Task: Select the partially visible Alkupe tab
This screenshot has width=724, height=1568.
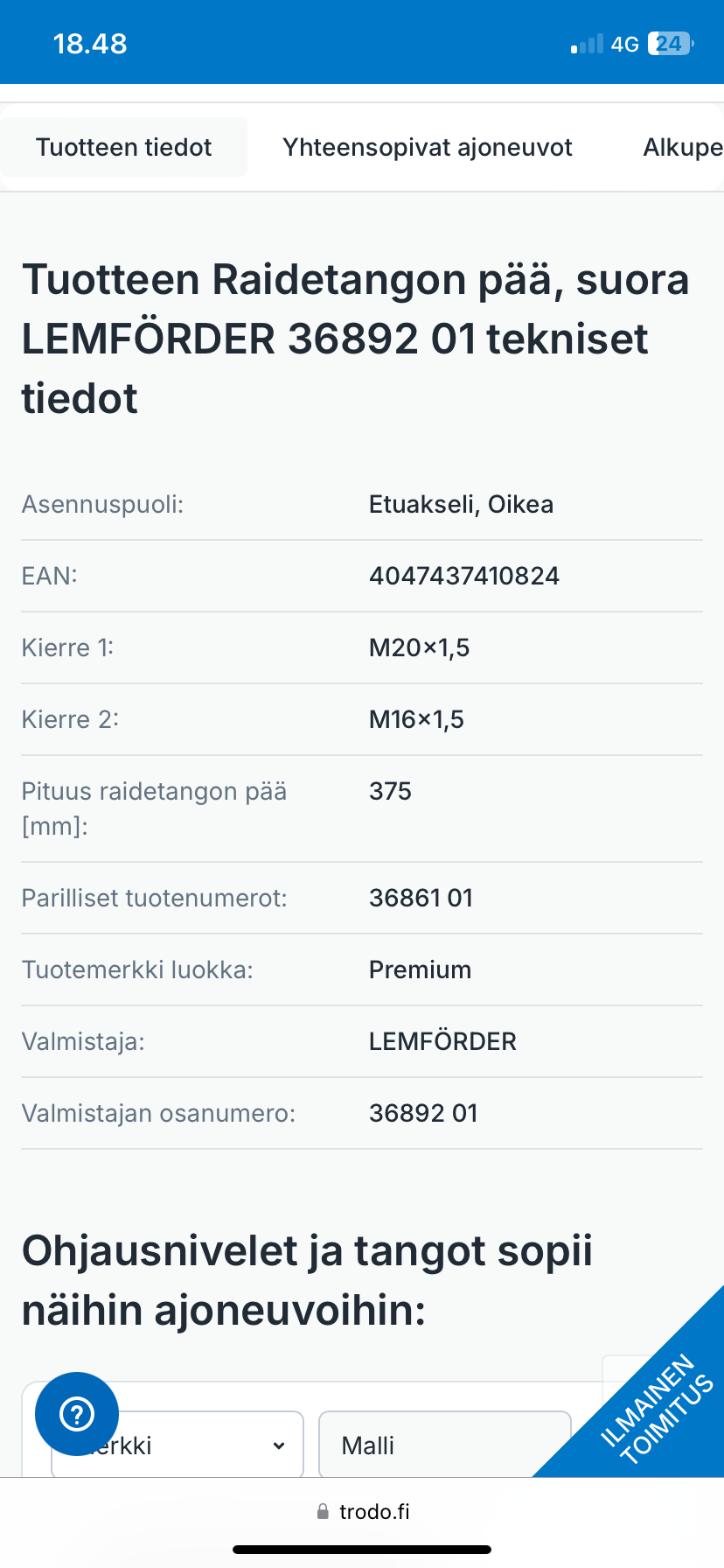Action: (682, 147)
